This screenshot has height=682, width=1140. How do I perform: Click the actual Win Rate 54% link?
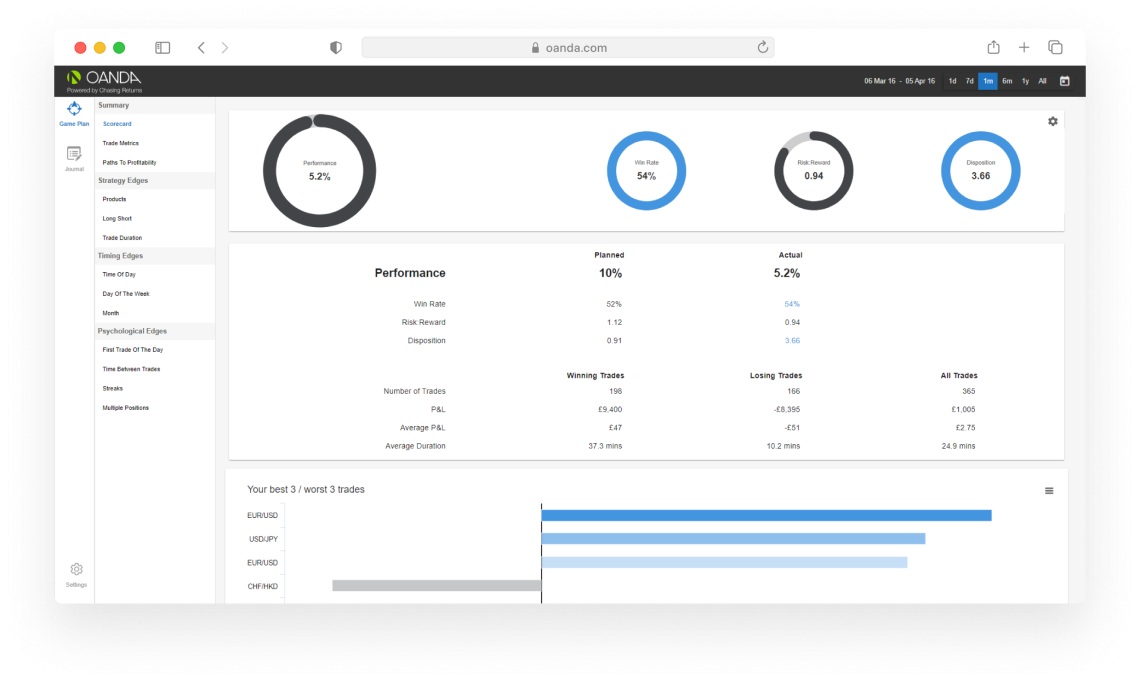tap(791, 304)
